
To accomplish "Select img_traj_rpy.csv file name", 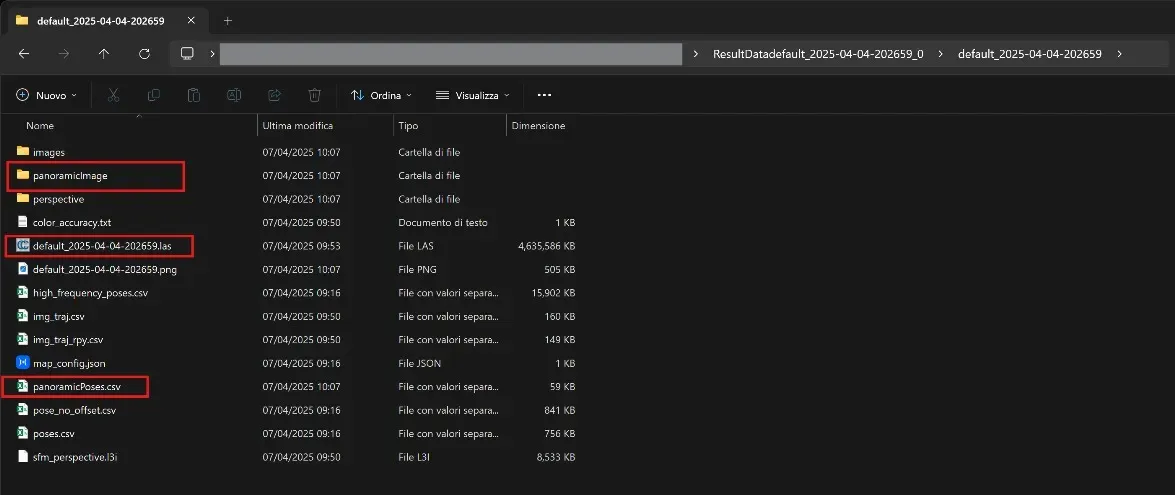I will click(68, 339).
